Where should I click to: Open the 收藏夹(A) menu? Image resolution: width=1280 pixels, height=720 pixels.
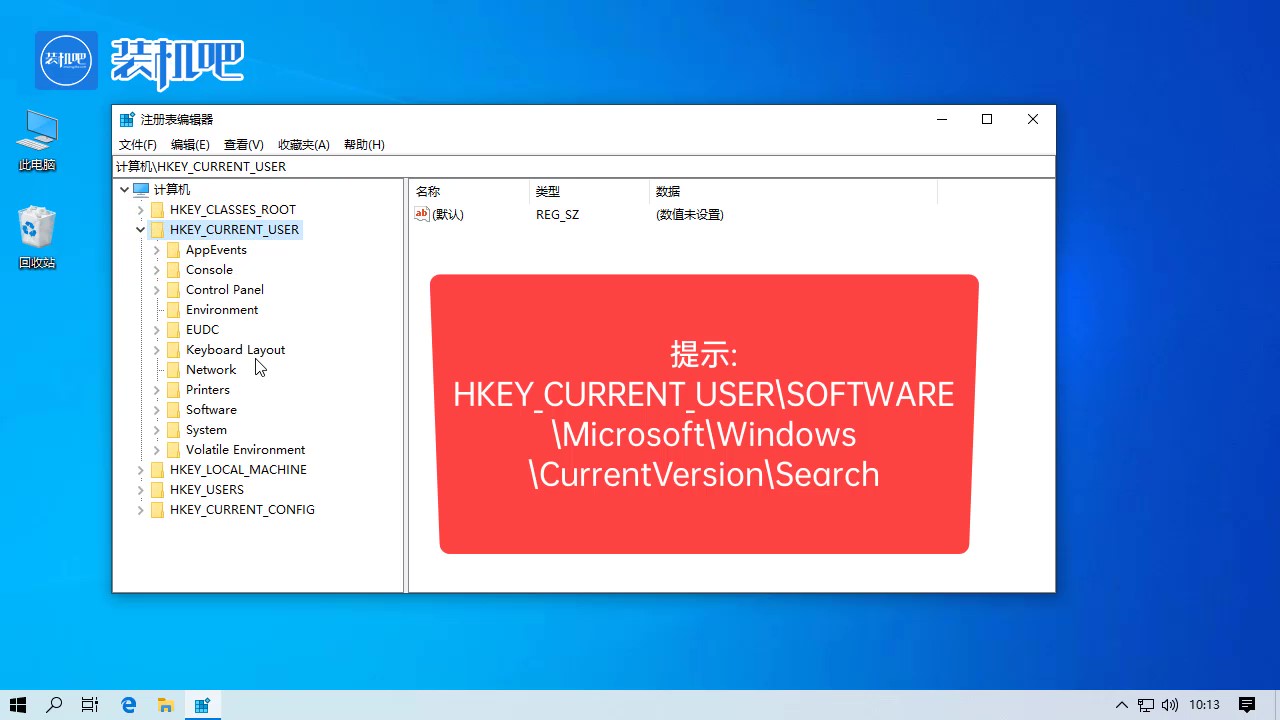(304, 144)
